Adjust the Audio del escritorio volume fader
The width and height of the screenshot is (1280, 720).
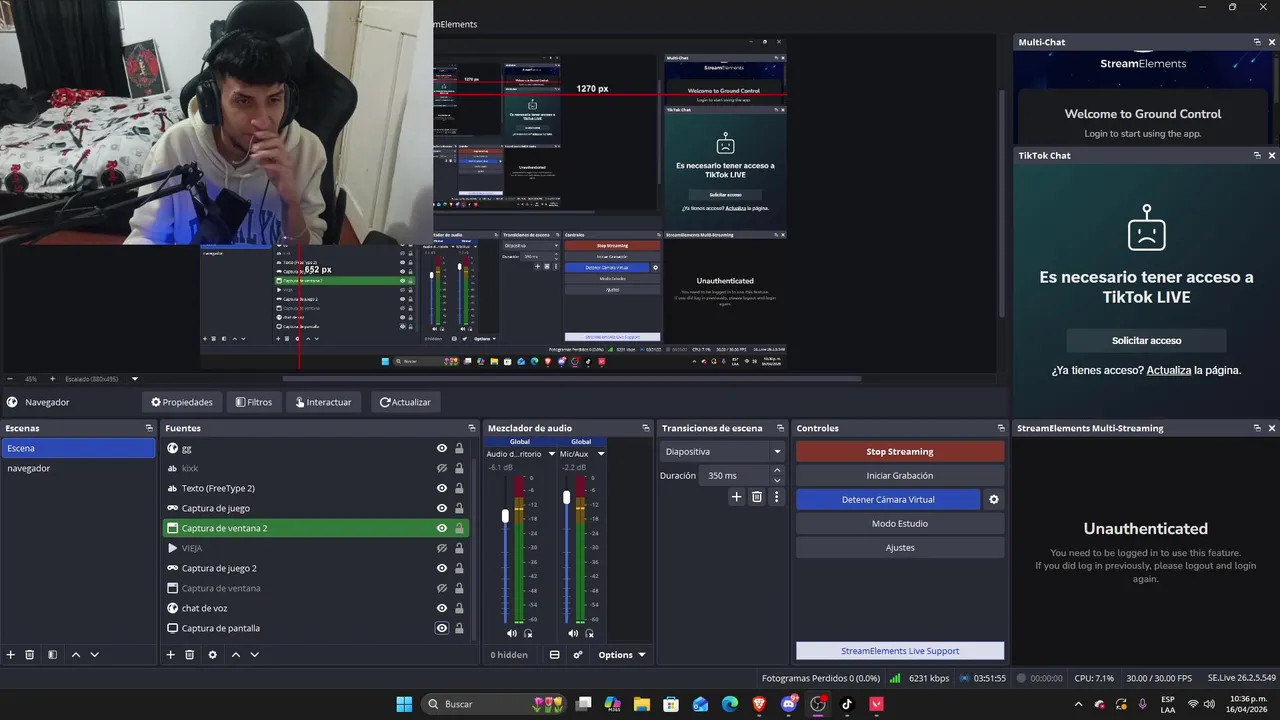click(x=505, y=515)
